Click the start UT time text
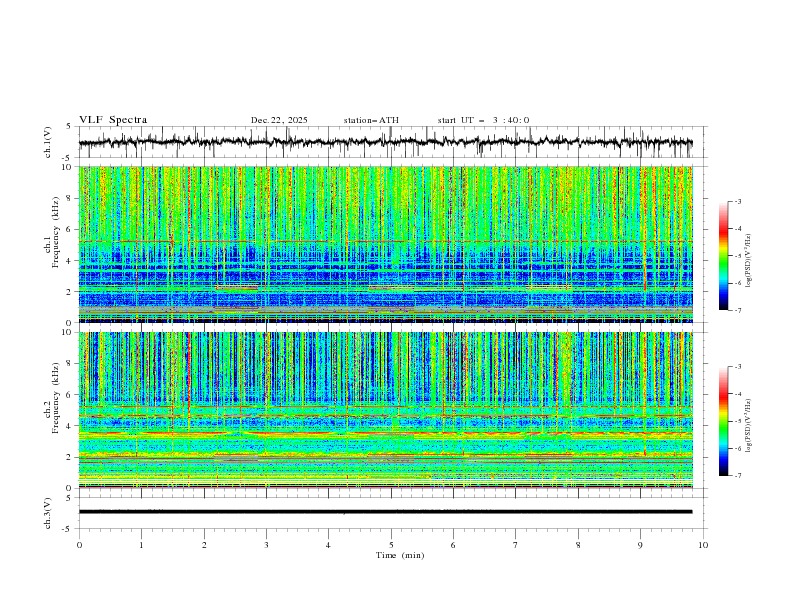 pos(483,120)
